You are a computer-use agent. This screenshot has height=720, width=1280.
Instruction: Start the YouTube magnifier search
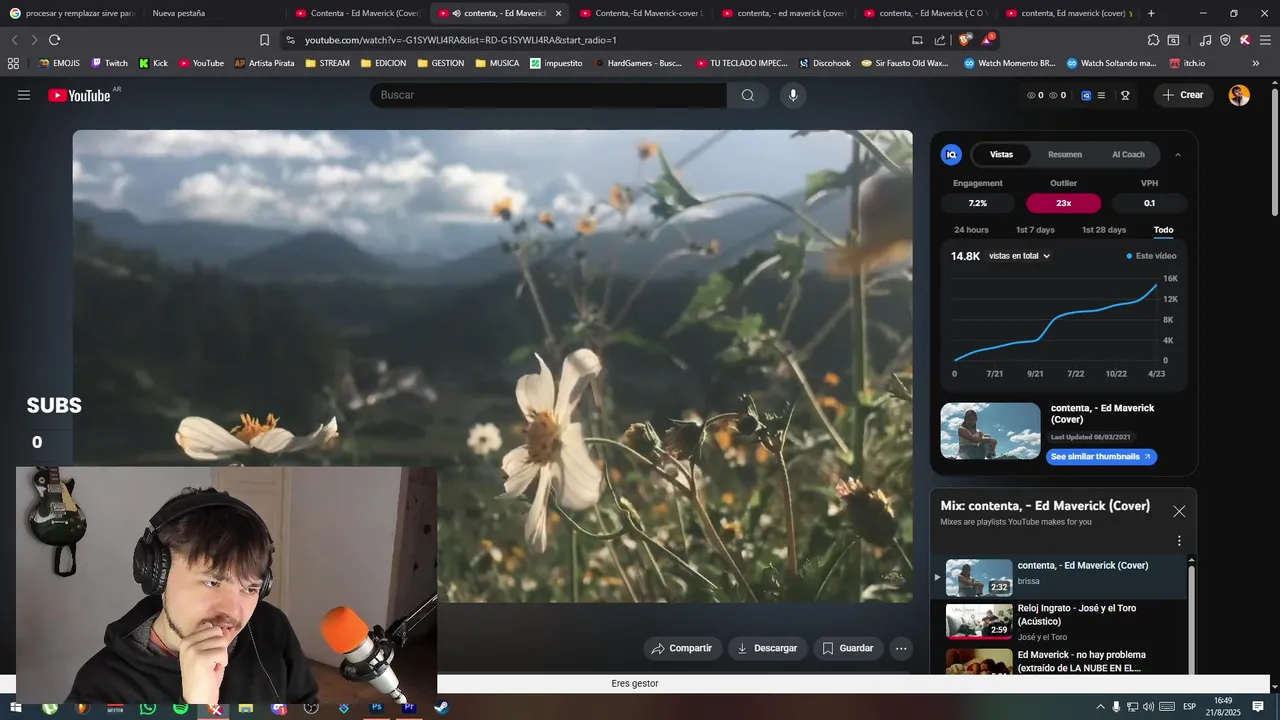click(748, 95)
